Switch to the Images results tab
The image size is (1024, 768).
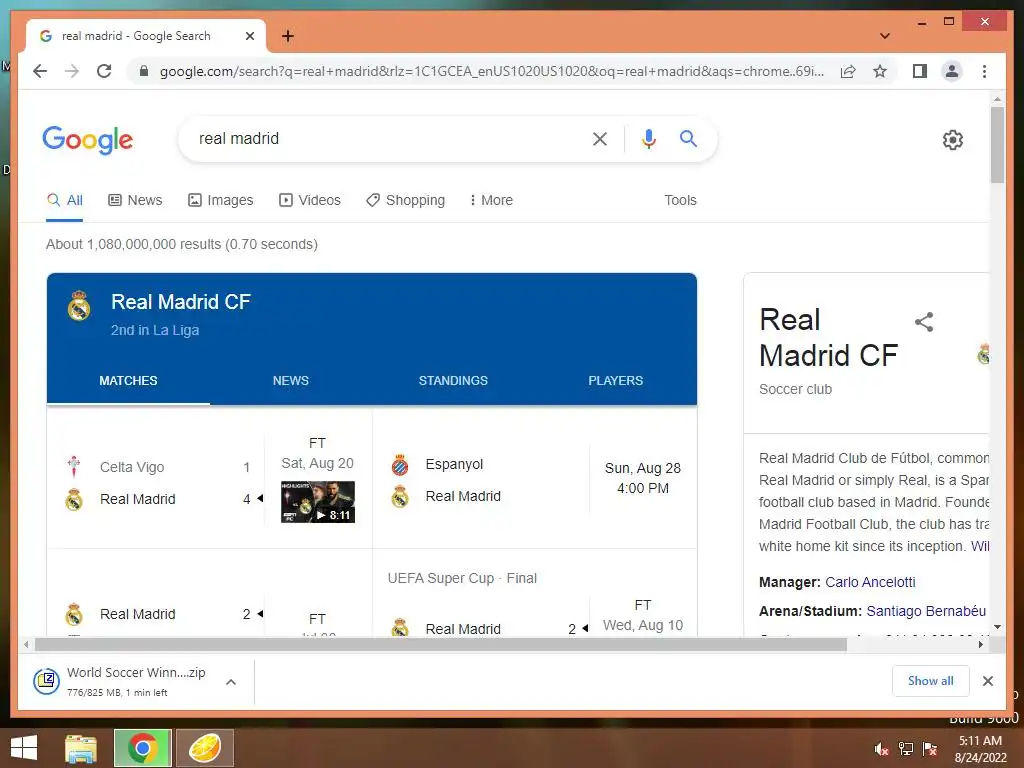point(221,200)
